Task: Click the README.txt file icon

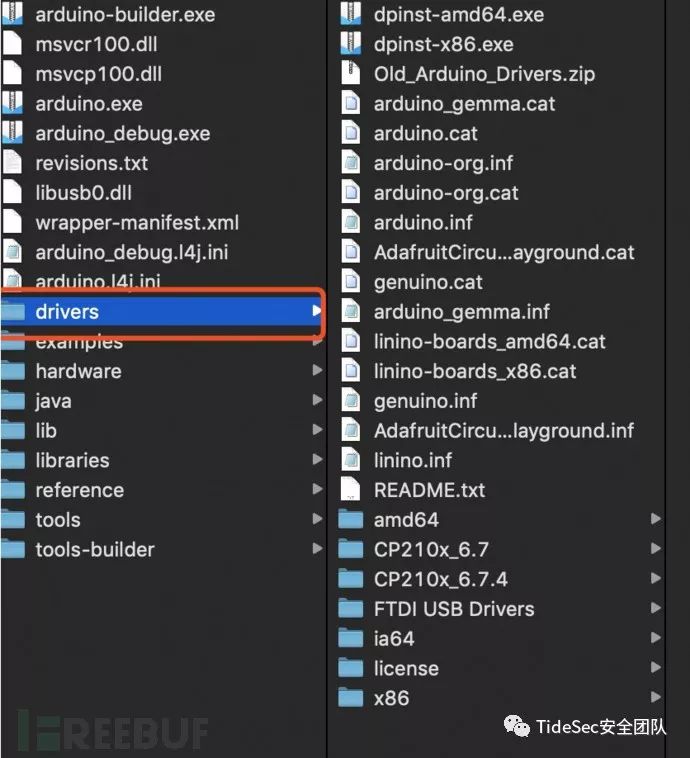Action: (351, 489)
